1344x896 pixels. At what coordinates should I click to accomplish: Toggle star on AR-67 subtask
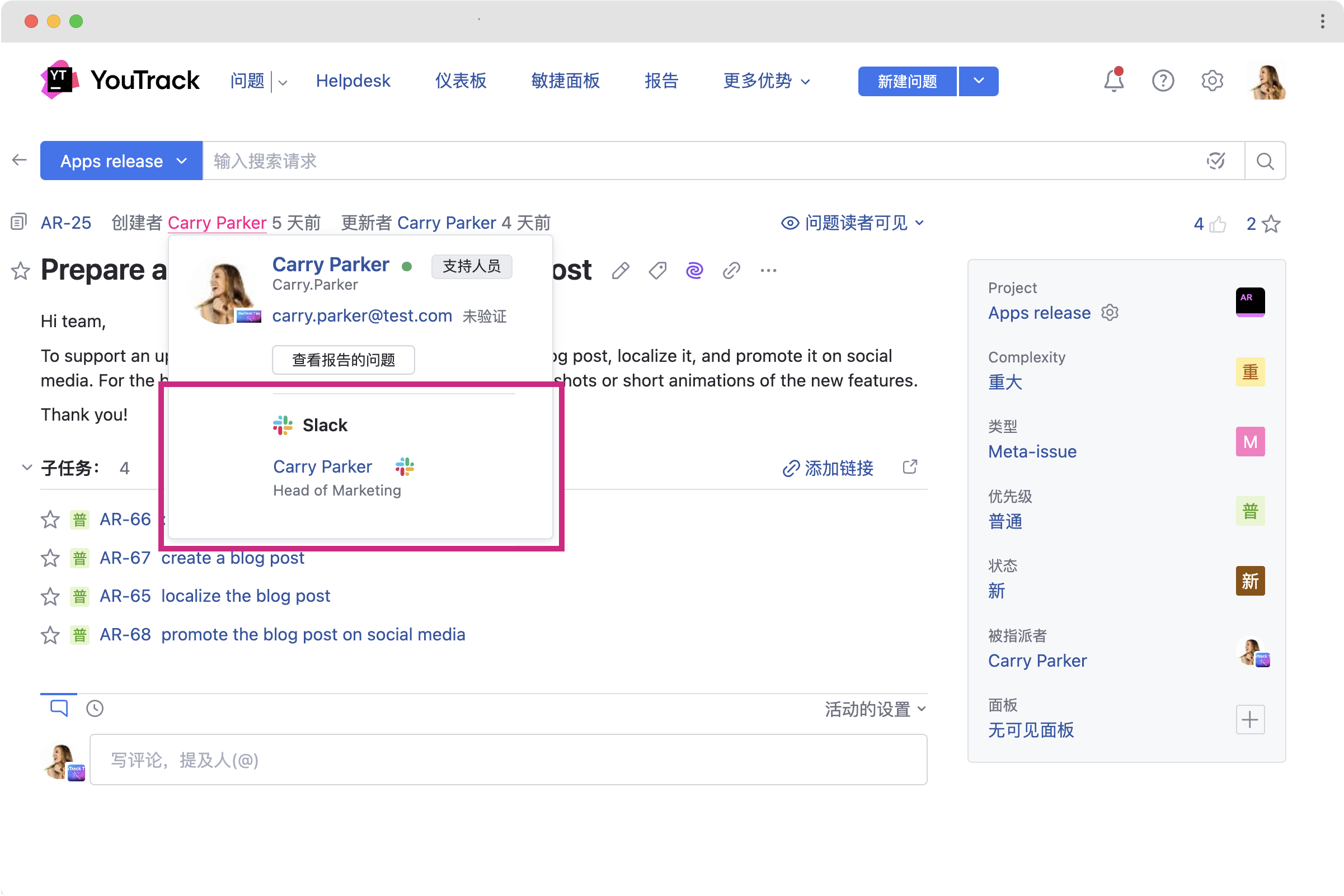[50, 558]
